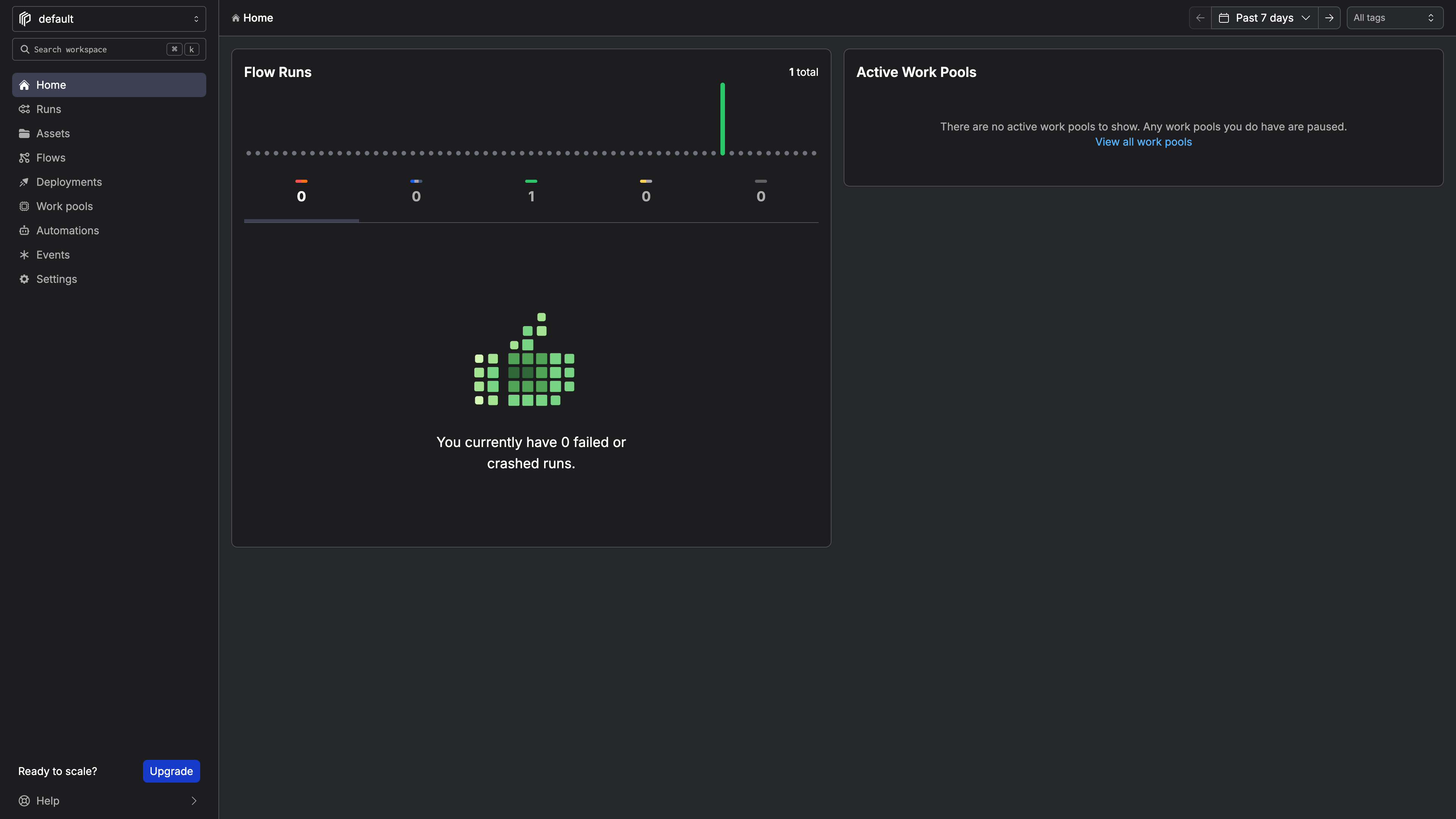The image size is (1456, 819).
Task: Click the Upgrade button
Action: click(171, 771)
